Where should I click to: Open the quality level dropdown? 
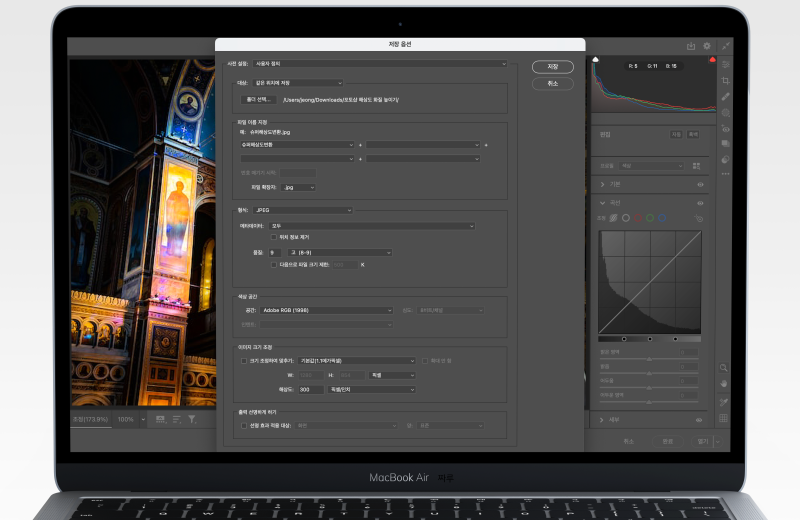click(x=340, y=253)
